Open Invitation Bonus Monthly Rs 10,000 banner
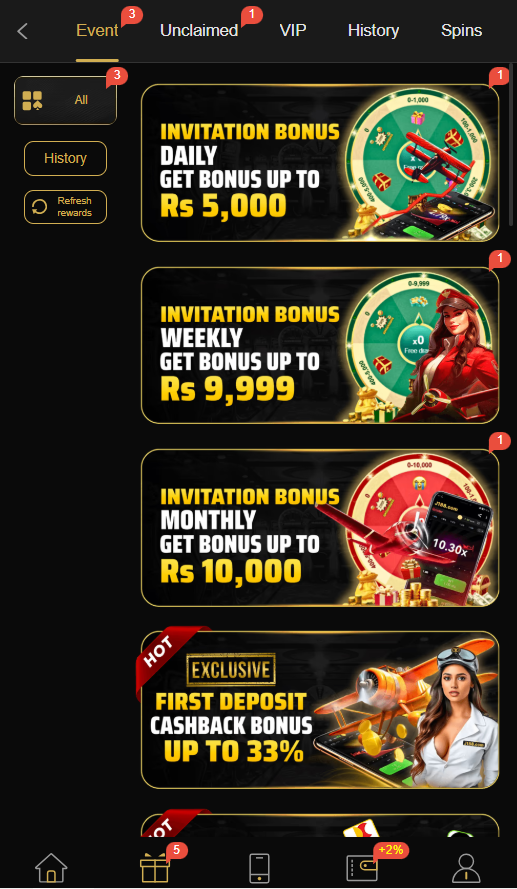 [x=320, y=528]
